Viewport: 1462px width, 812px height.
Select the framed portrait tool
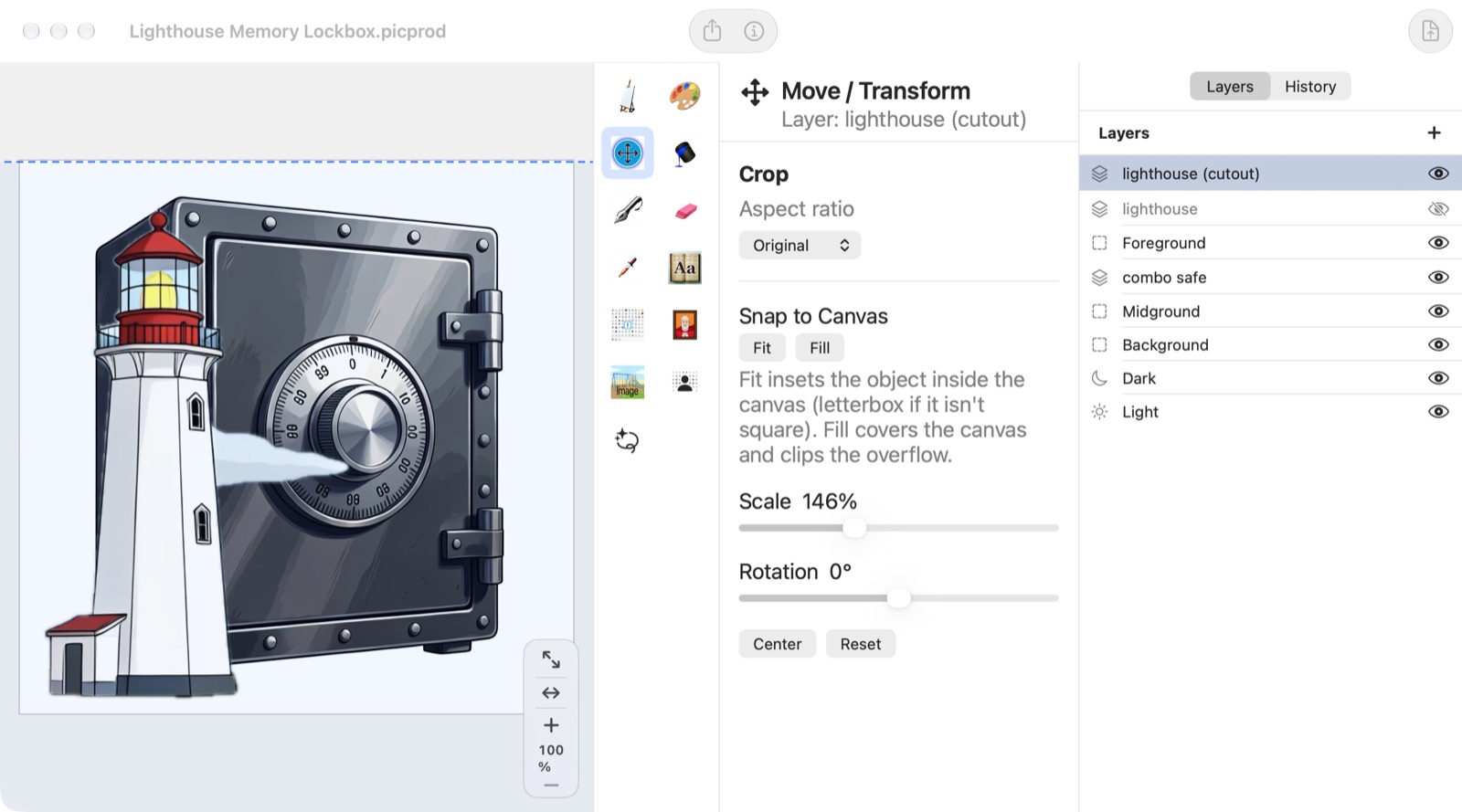[x=684, y=324]
